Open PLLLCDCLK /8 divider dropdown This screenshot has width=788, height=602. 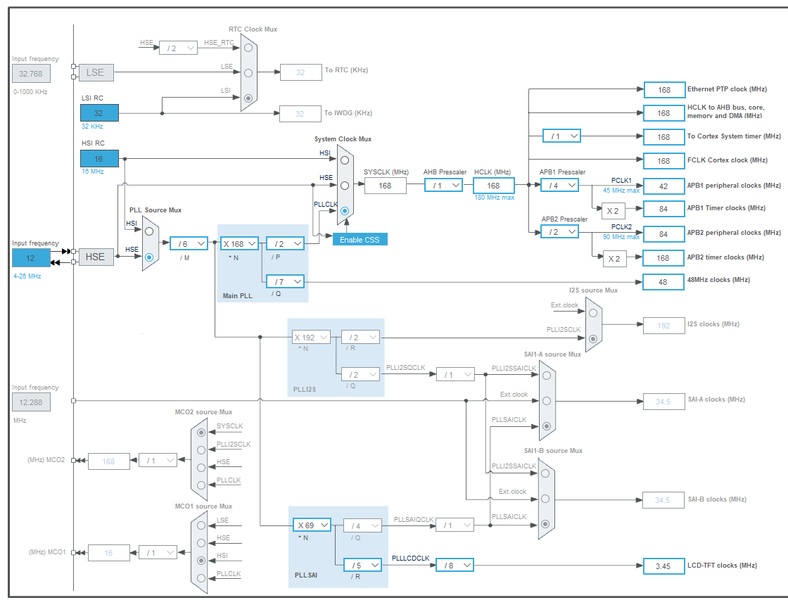click(x=455, y=565)
